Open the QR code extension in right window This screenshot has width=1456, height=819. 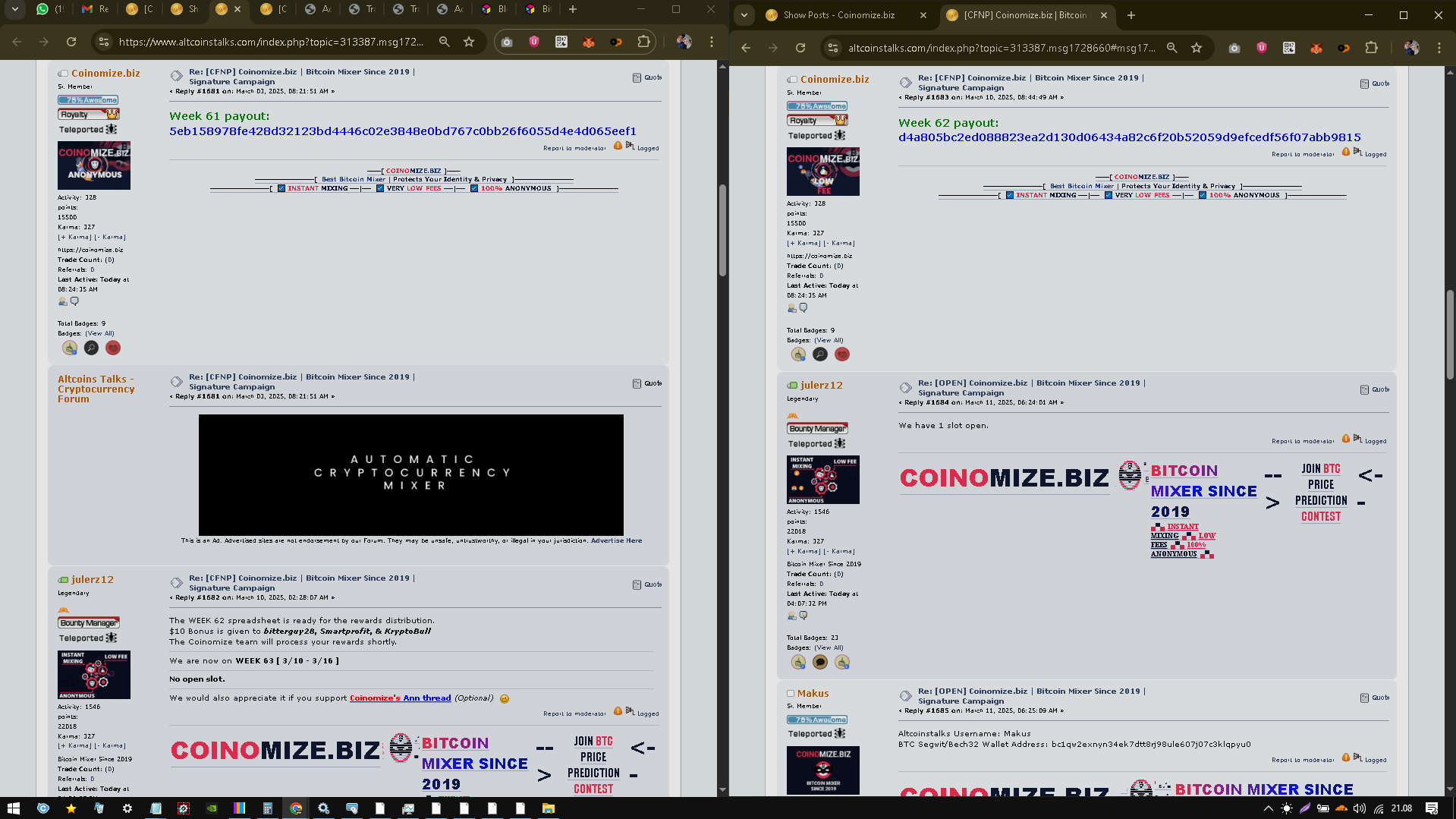1289,48
